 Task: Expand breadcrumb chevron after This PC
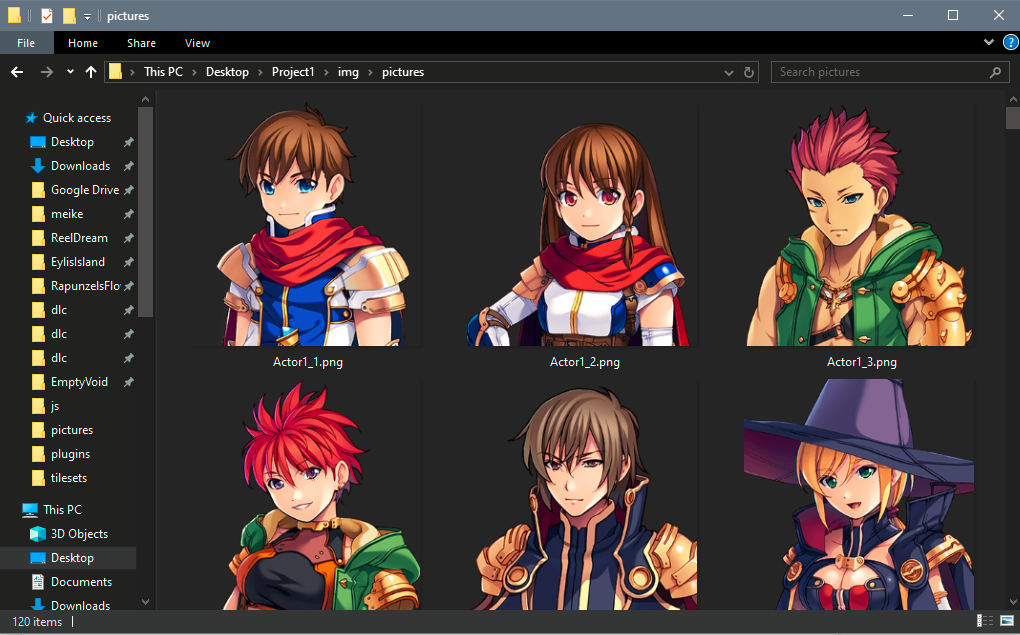[195, 72]
